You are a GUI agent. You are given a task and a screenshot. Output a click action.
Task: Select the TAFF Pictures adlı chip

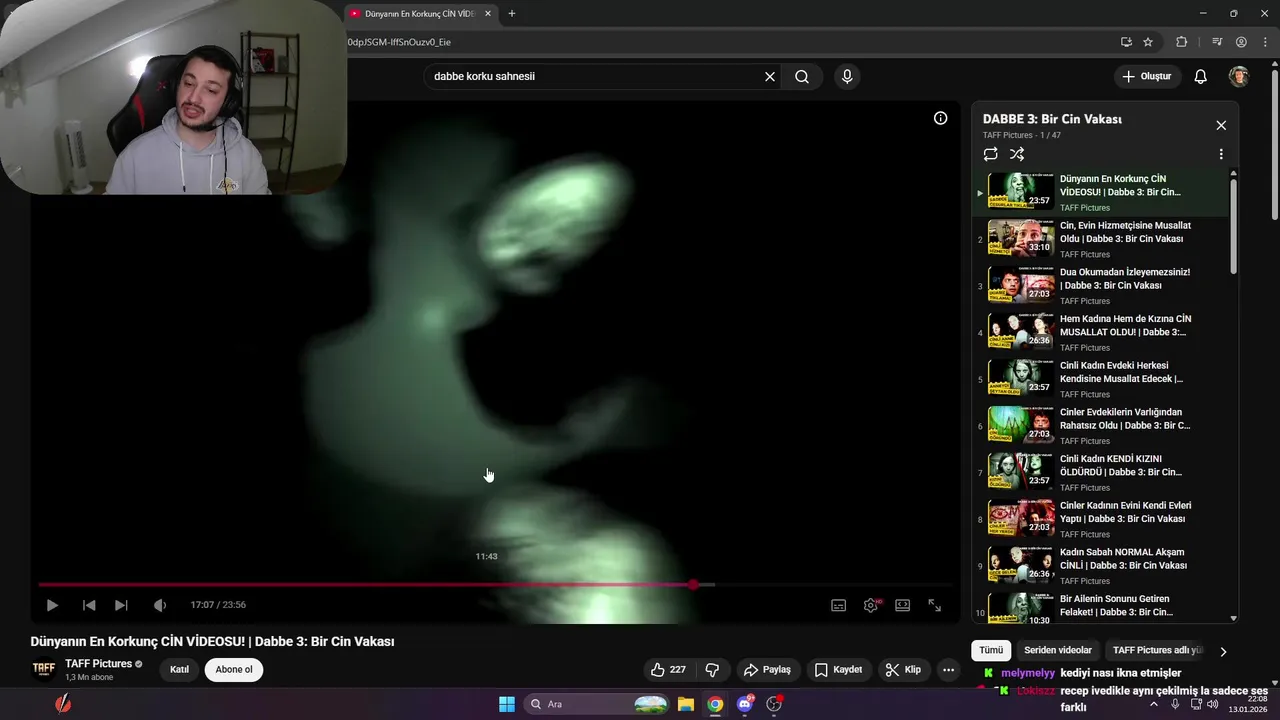pyautogui.click(x=1158, y=650)
